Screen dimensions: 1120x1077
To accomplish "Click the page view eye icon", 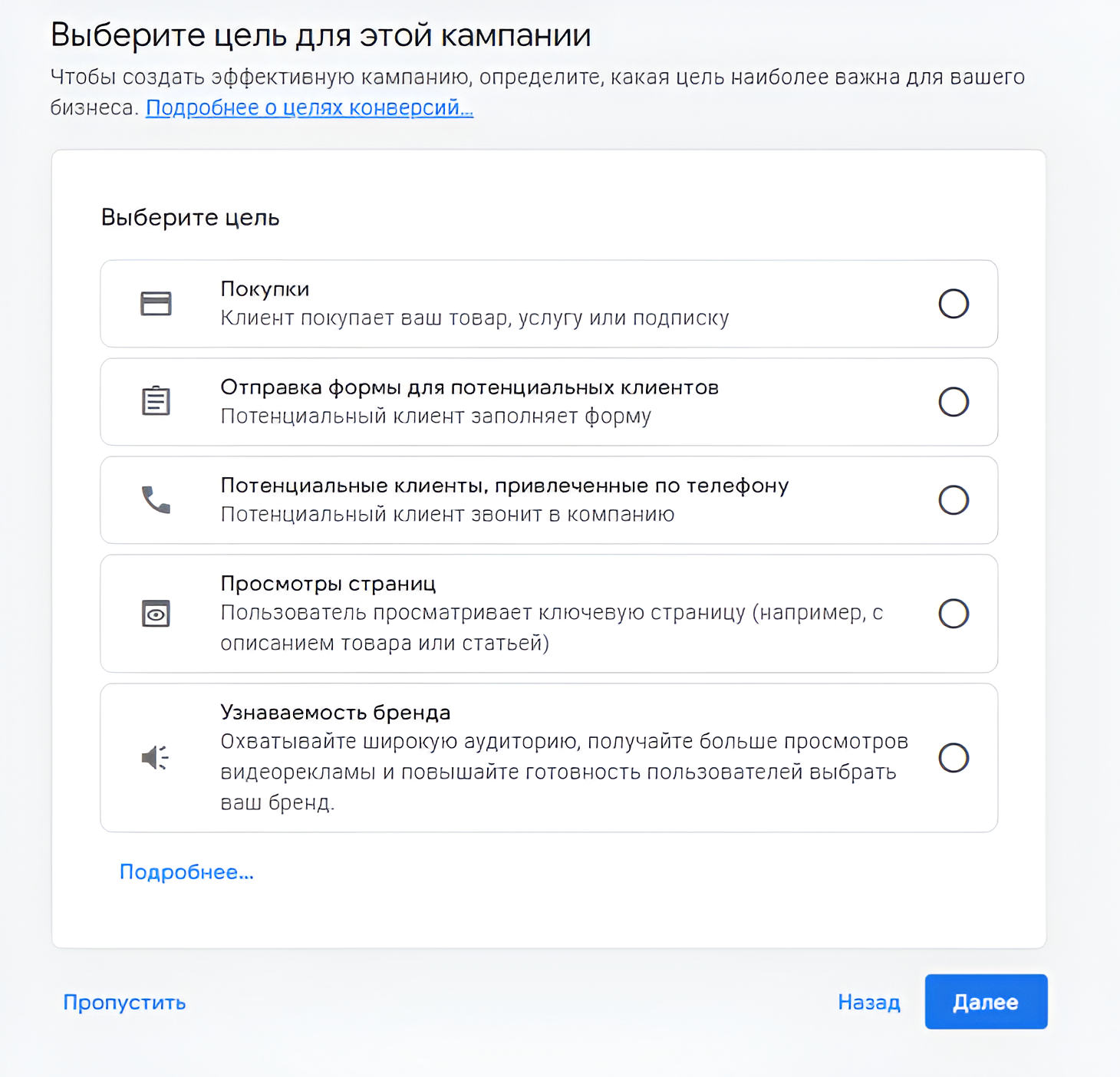I will tap(156, 613).
